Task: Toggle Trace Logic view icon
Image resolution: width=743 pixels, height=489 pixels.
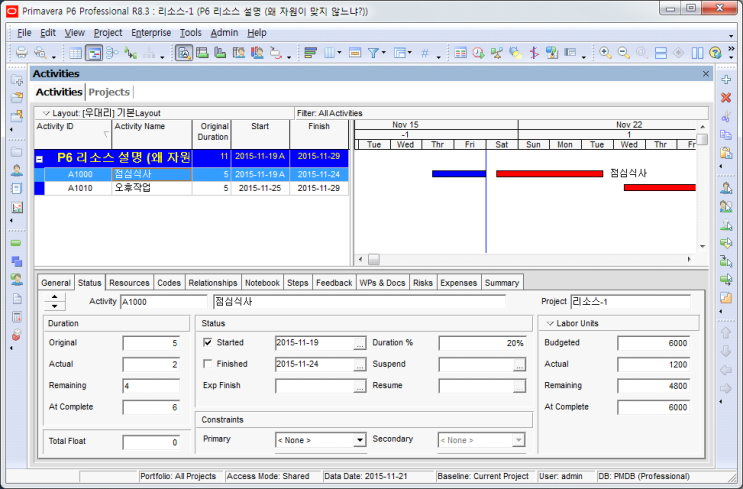Action: tap(130, 53)
